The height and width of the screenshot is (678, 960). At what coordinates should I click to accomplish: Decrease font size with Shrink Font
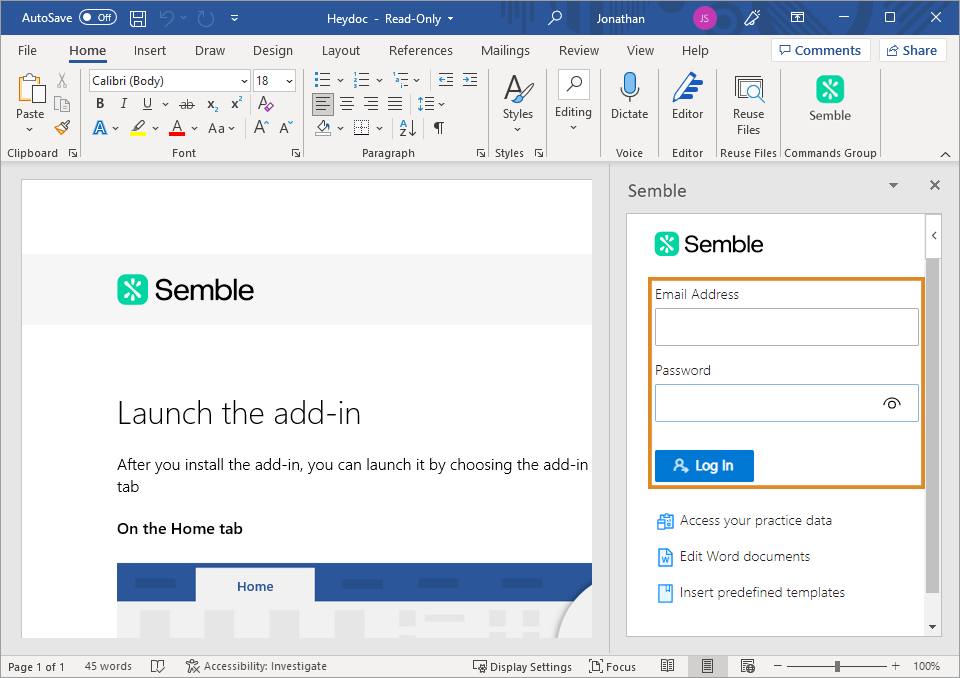coord(286,127)
